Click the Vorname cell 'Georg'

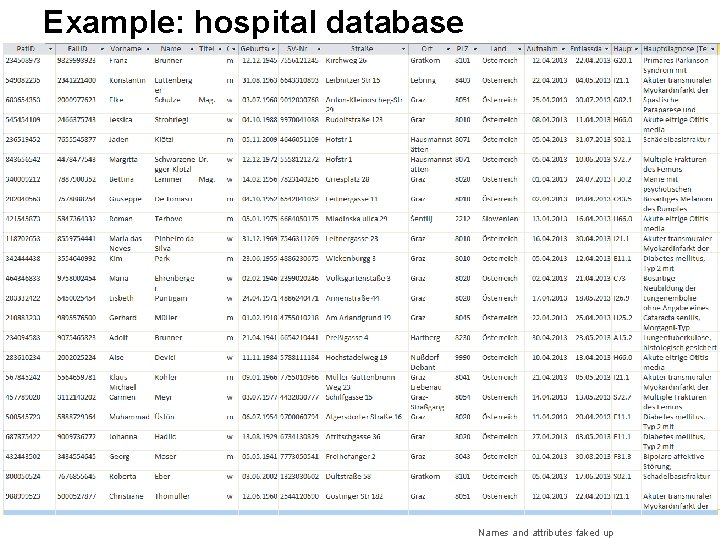pyautogui.click(x=119, y=457)
